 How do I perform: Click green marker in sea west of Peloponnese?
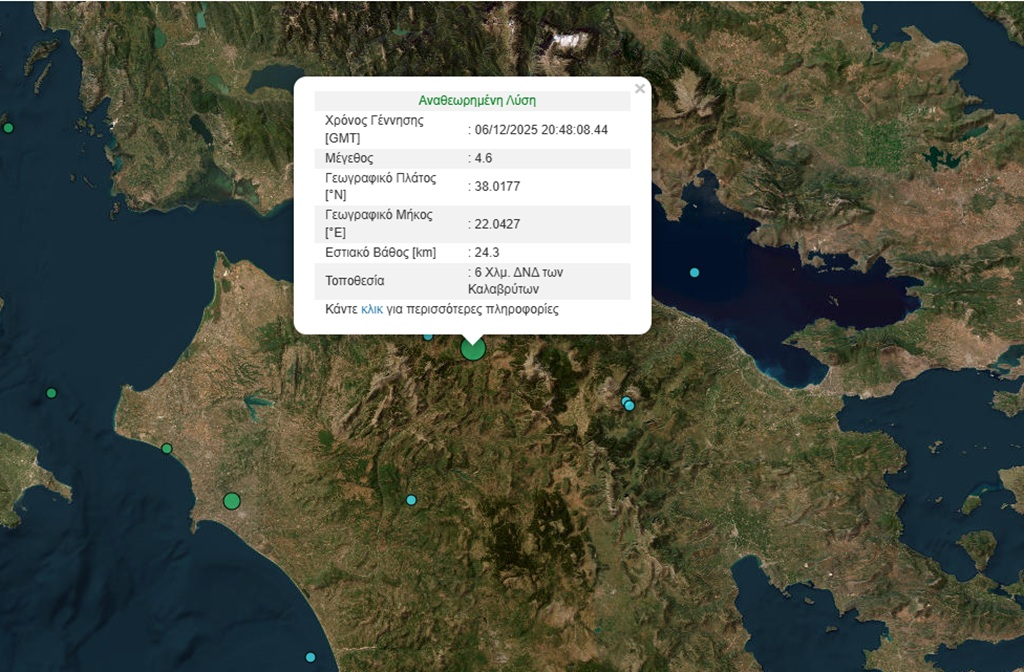[x=51, y=393]
